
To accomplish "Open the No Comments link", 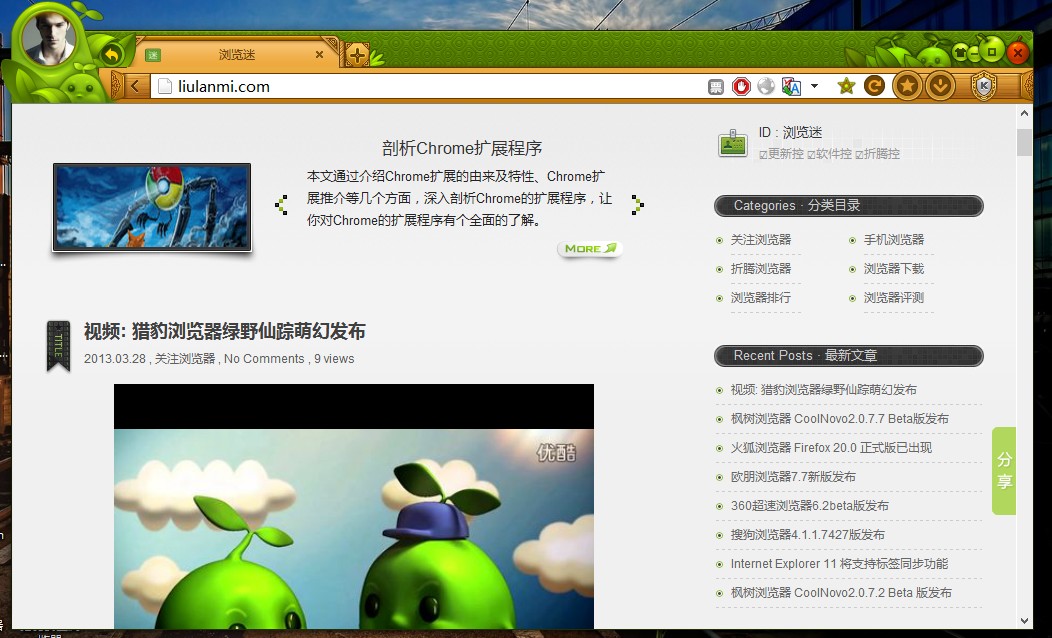I will click(x=264, y=359).
